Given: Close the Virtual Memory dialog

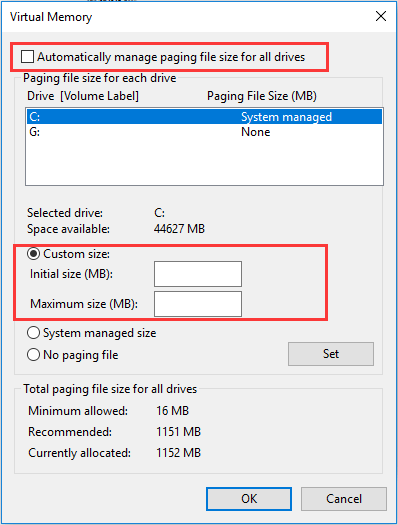Looking at the screenshot, I should 381,16.
